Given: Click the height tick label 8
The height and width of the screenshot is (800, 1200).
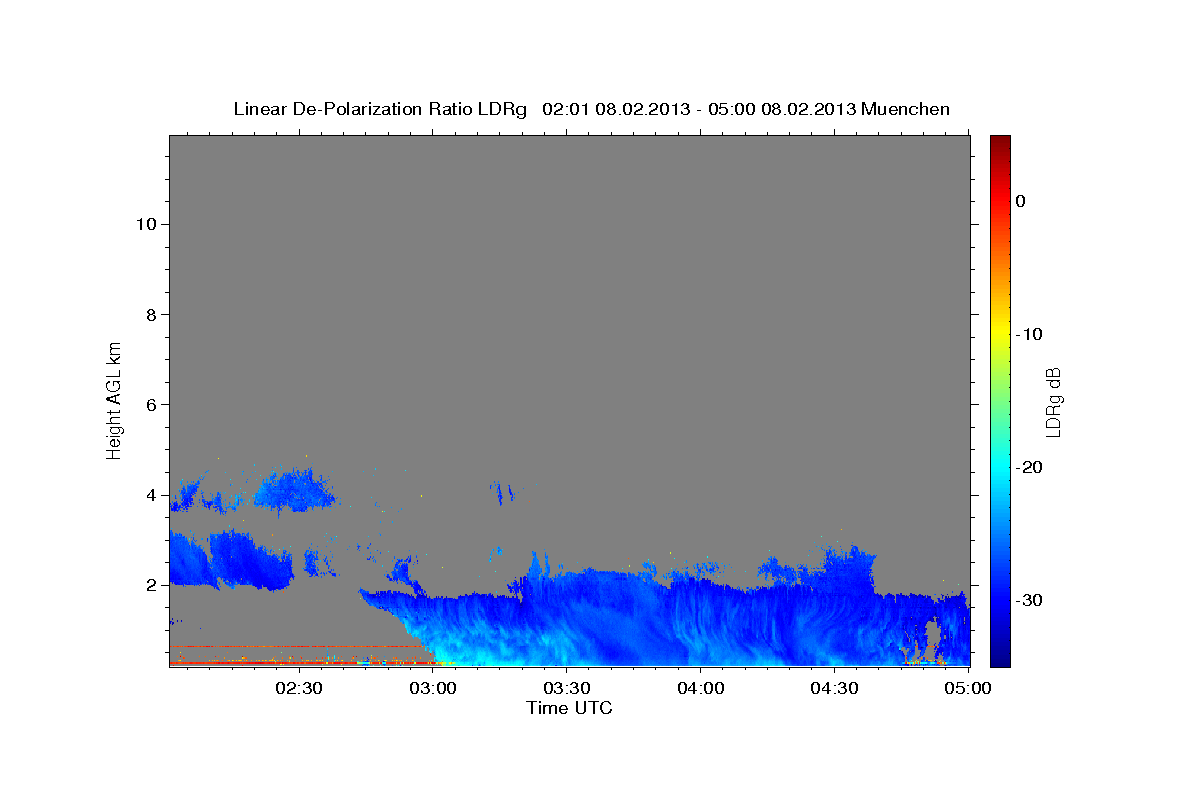Looking at the screenshot, I should [152, 315].
